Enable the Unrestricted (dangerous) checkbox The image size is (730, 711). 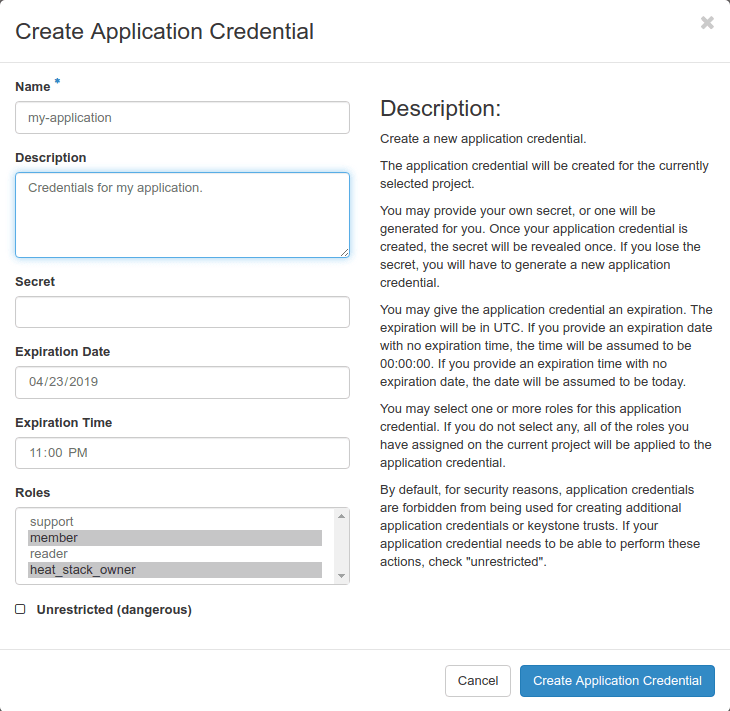point(20,609)
